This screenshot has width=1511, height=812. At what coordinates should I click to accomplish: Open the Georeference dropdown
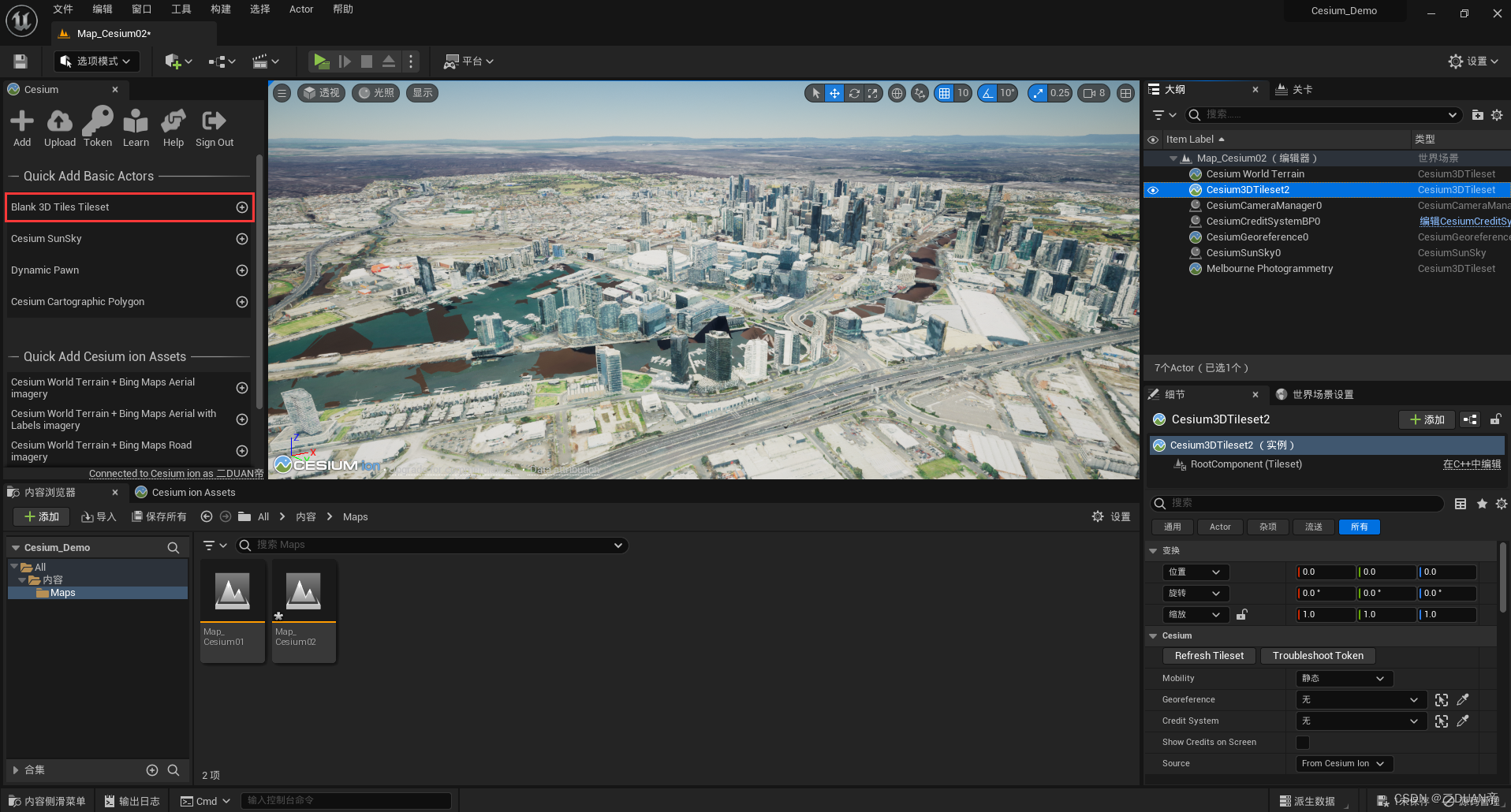(x=1361, y=700)
